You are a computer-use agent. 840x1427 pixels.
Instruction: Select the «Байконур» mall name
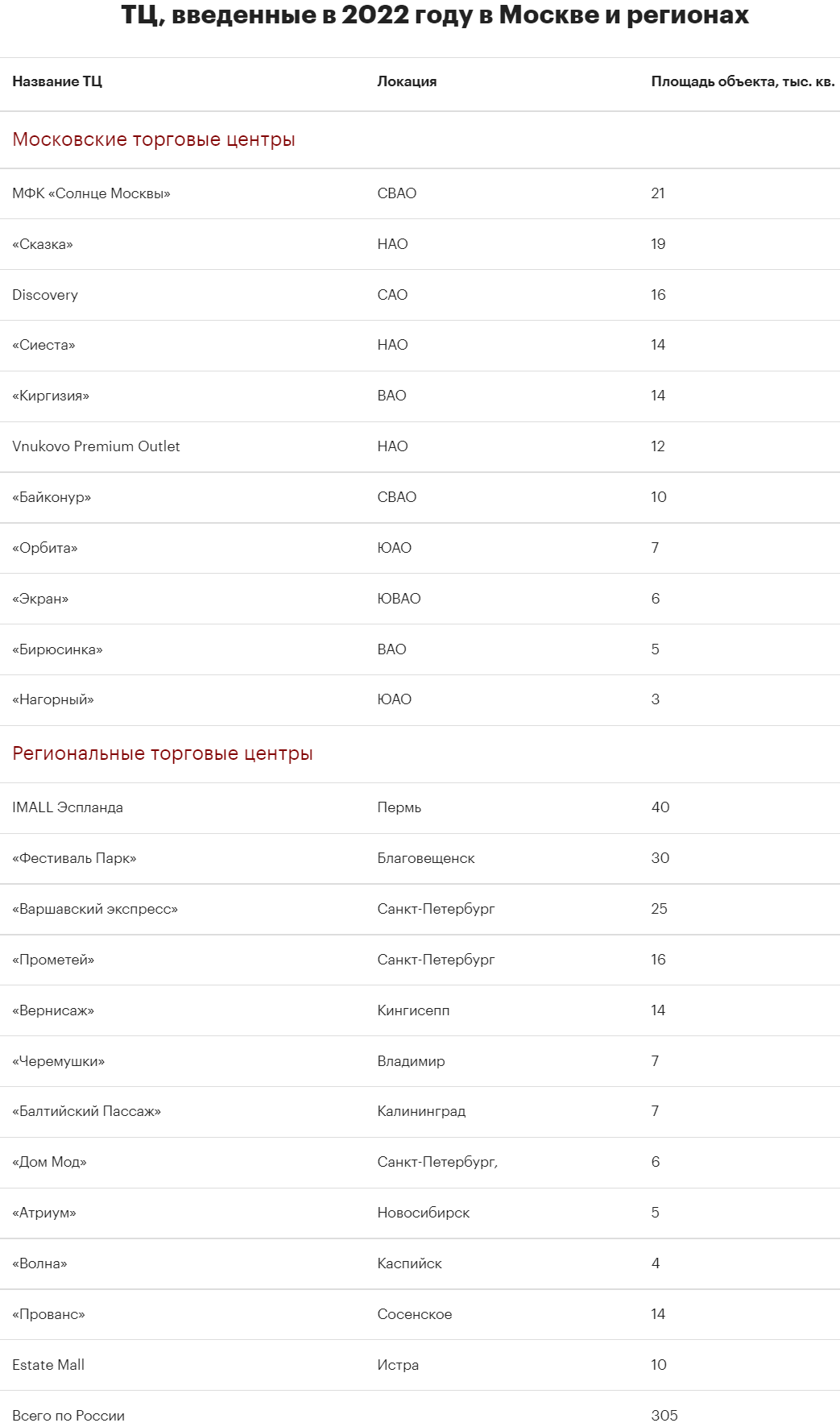tap(52, 497)
